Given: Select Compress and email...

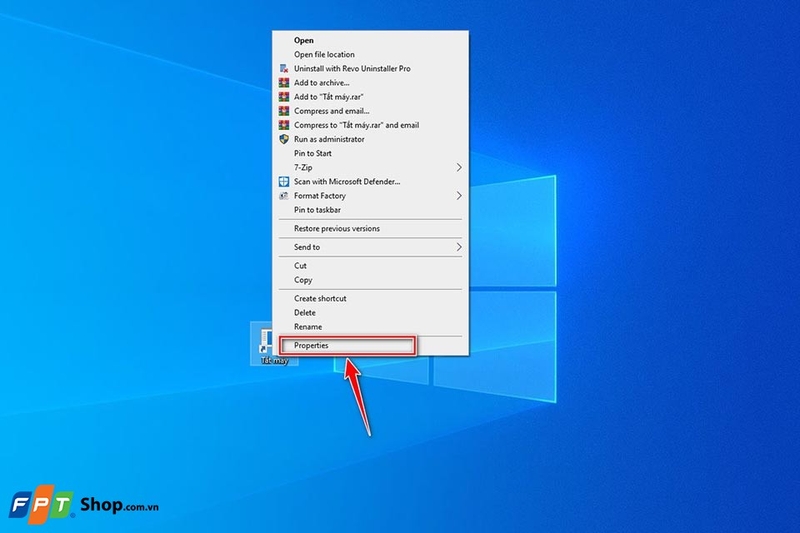Looking at the screenshot, I should (x=370, y=111).
